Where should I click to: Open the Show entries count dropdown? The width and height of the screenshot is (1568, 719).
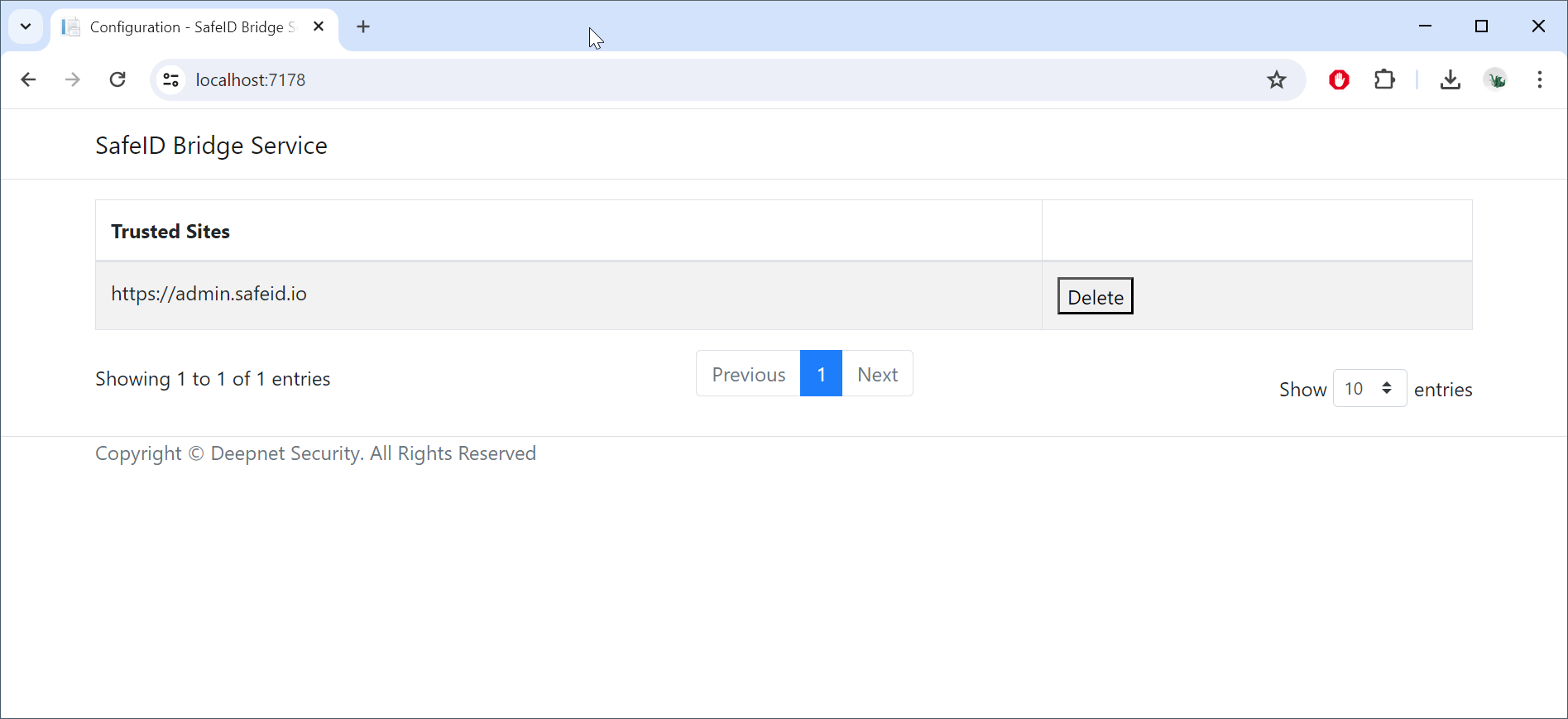[x=1369, y=389]
